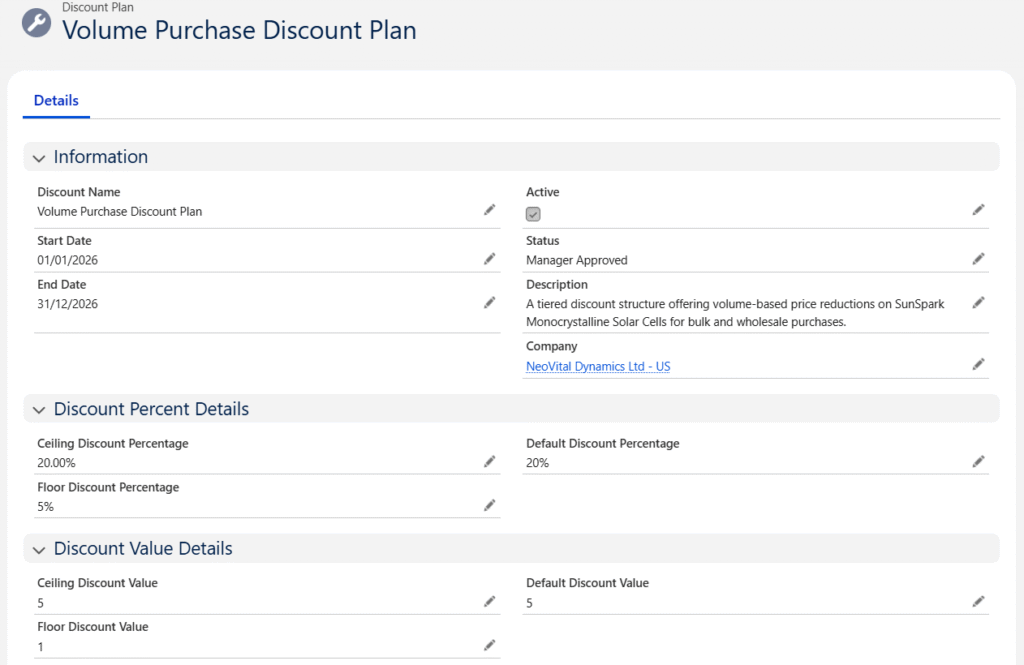1024x665 pixels.
Task: Click the Discount Plan wrench icon
Action: pos(37,23)
